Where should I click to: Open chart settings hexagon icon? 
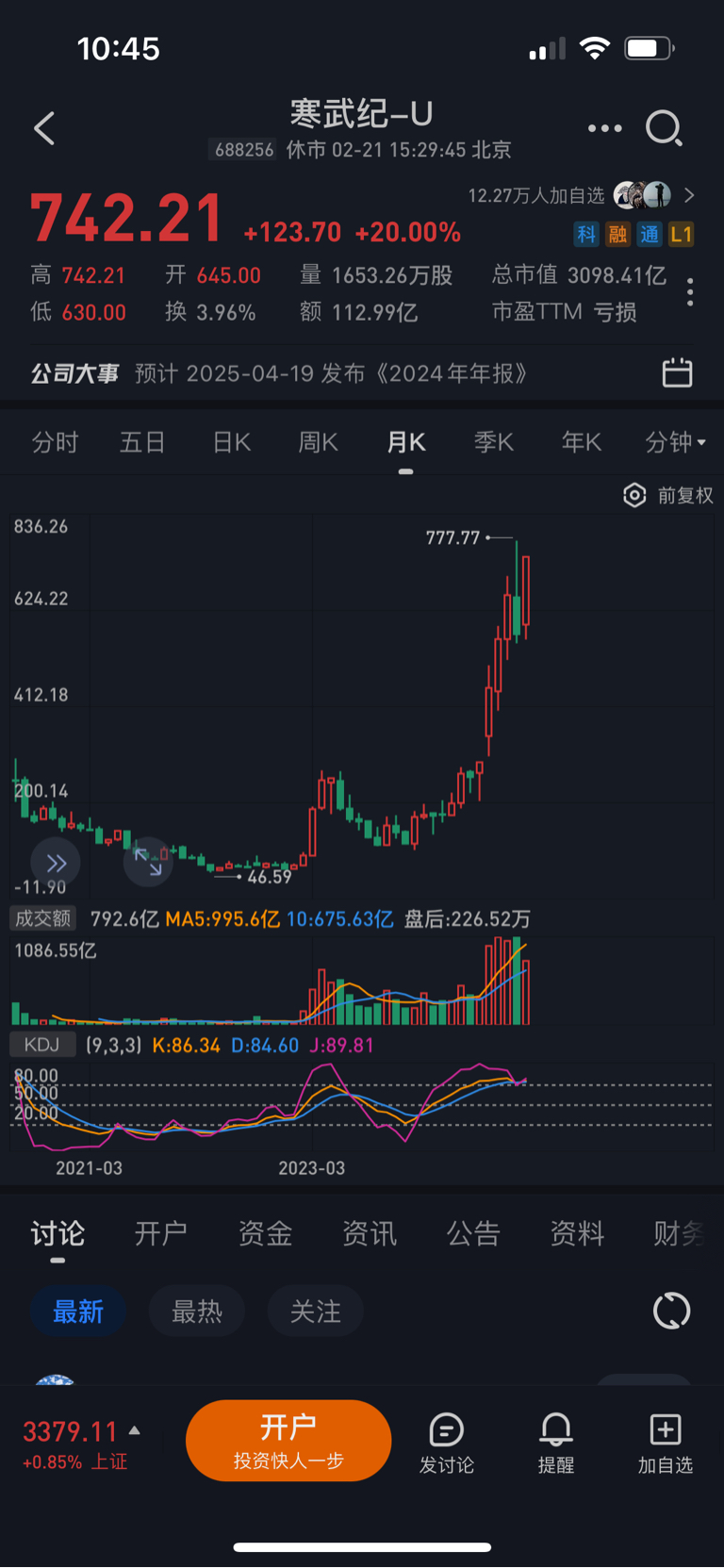(634, 495)
